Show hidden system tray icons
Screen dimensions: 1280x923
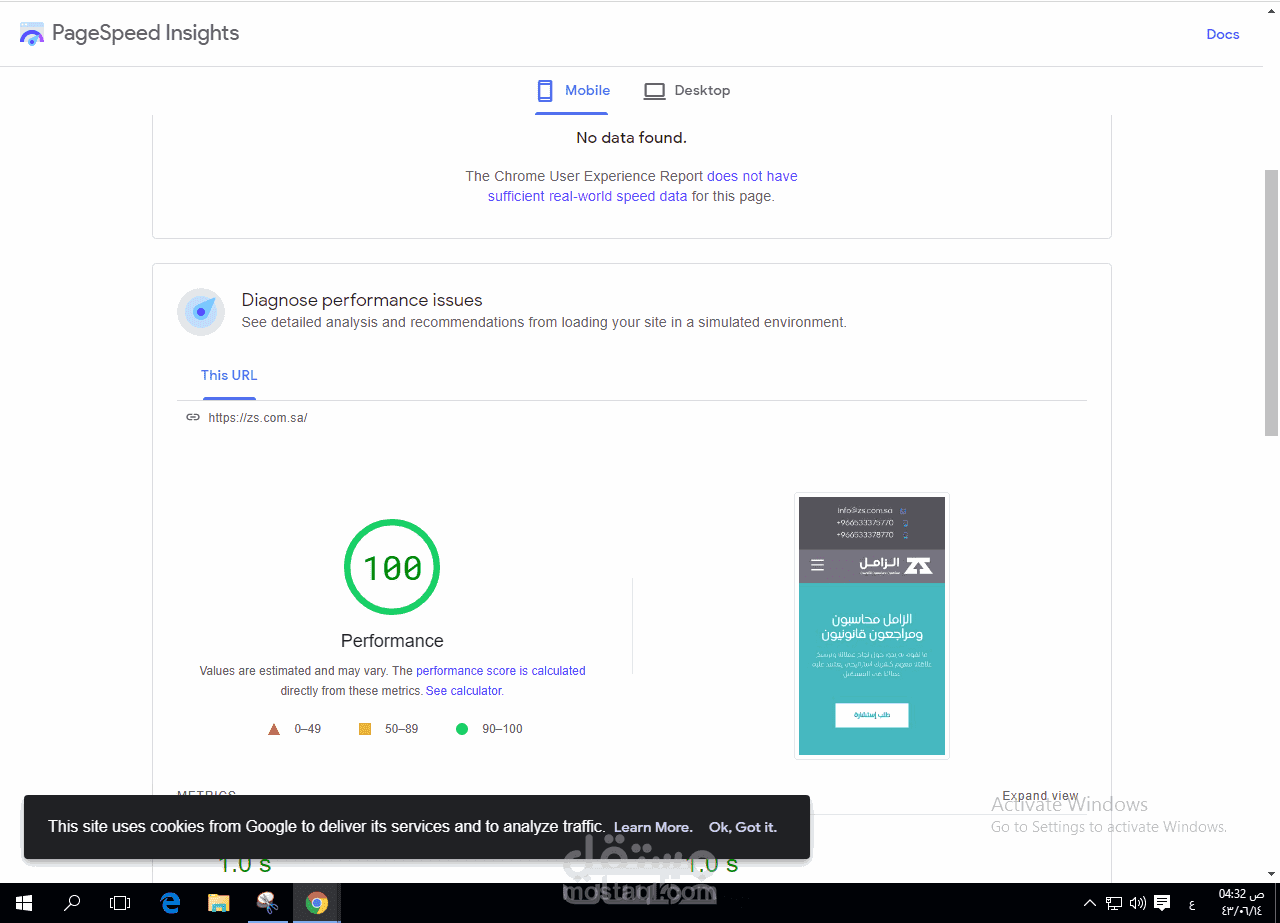[x=1090, y=903]
